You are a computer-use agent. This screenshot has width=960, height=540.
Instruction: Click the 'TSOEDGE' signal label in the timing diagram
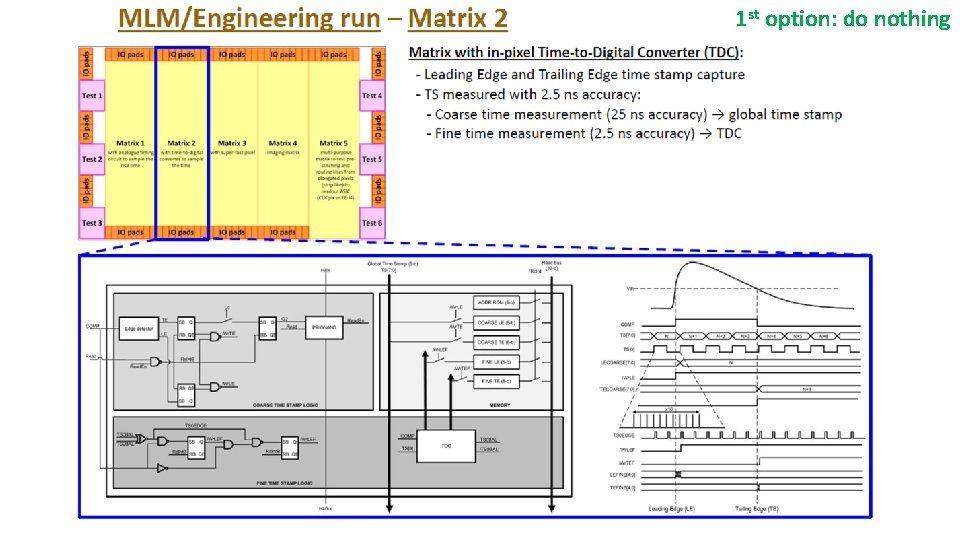[624, 436]
